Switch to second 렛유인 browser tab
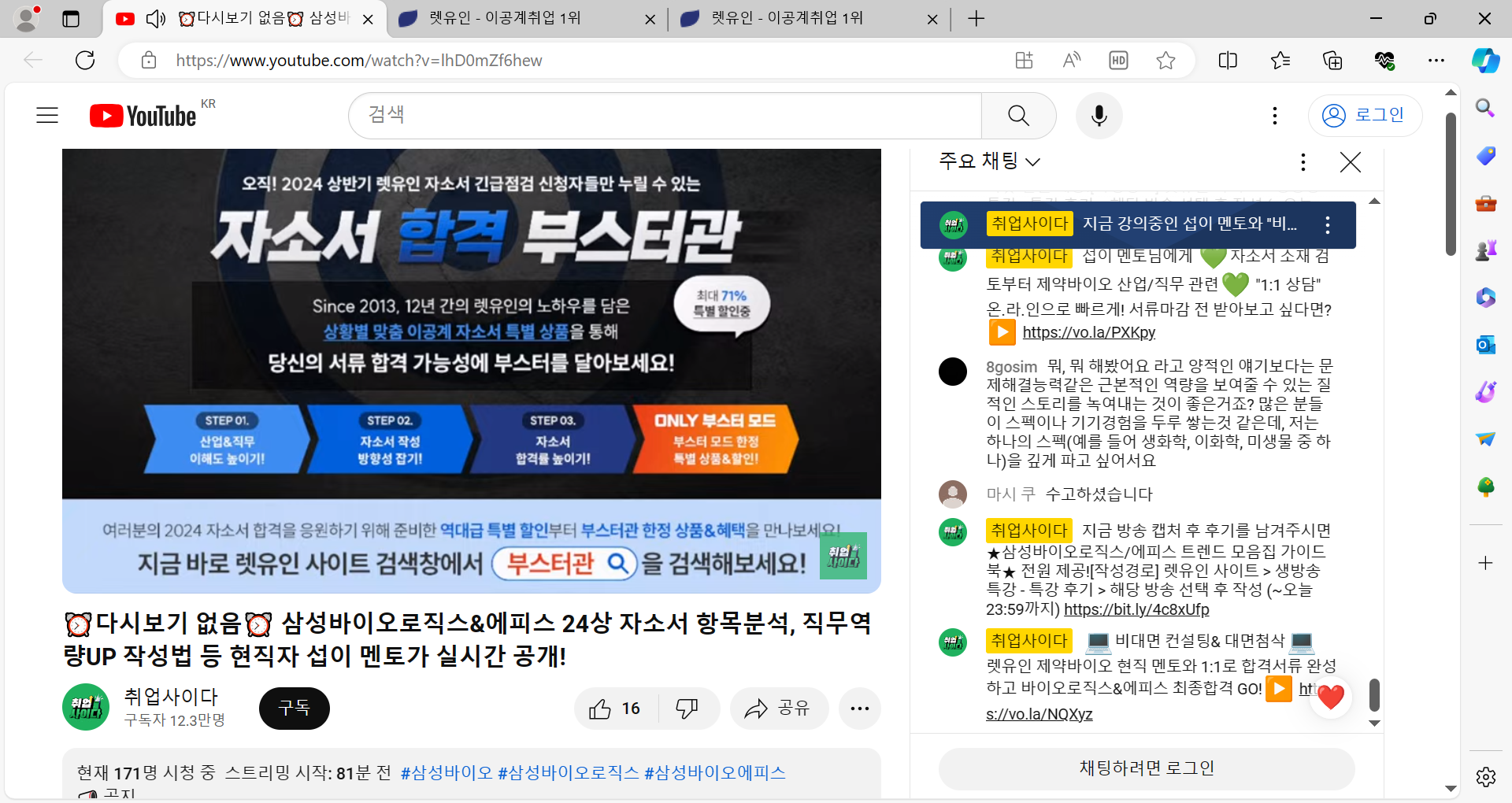Viewport: 1512px width, 803px height. tap(527, 19)
